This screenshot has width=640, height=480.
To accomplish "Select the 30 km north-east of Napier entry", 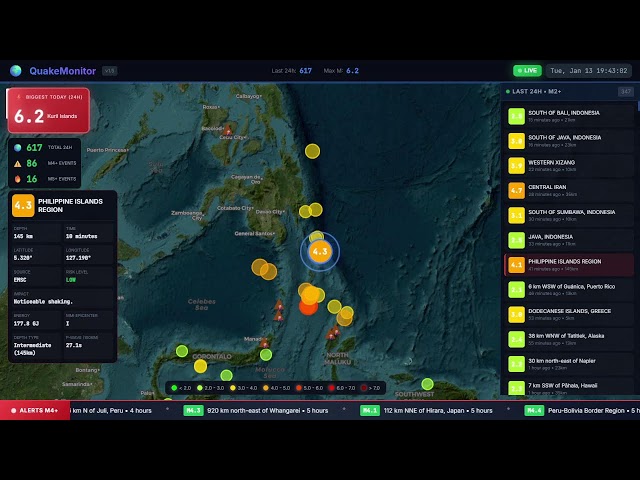I will coord(570,364).
